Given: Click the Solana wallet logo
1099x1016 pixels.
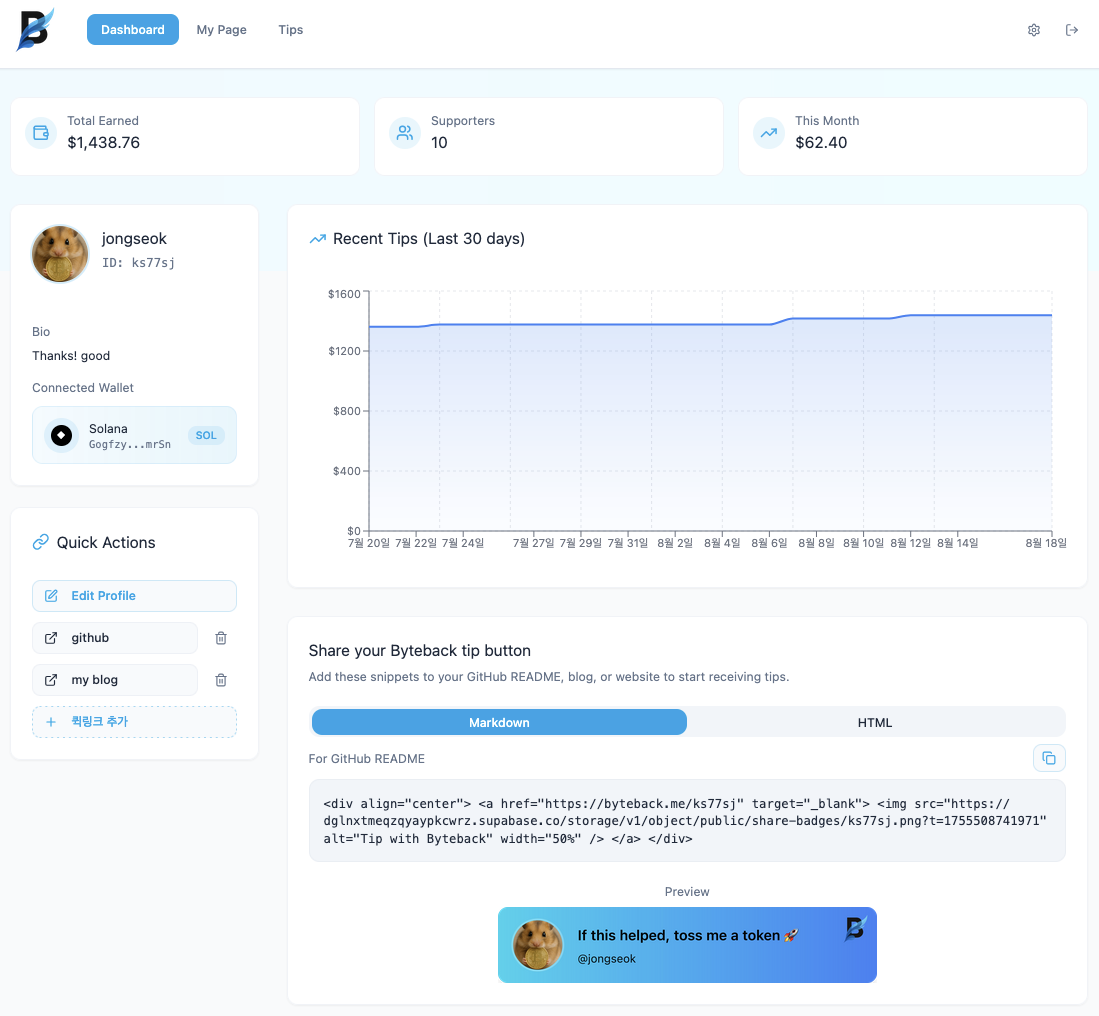Looking at the screenshot, I should (60, 435).
